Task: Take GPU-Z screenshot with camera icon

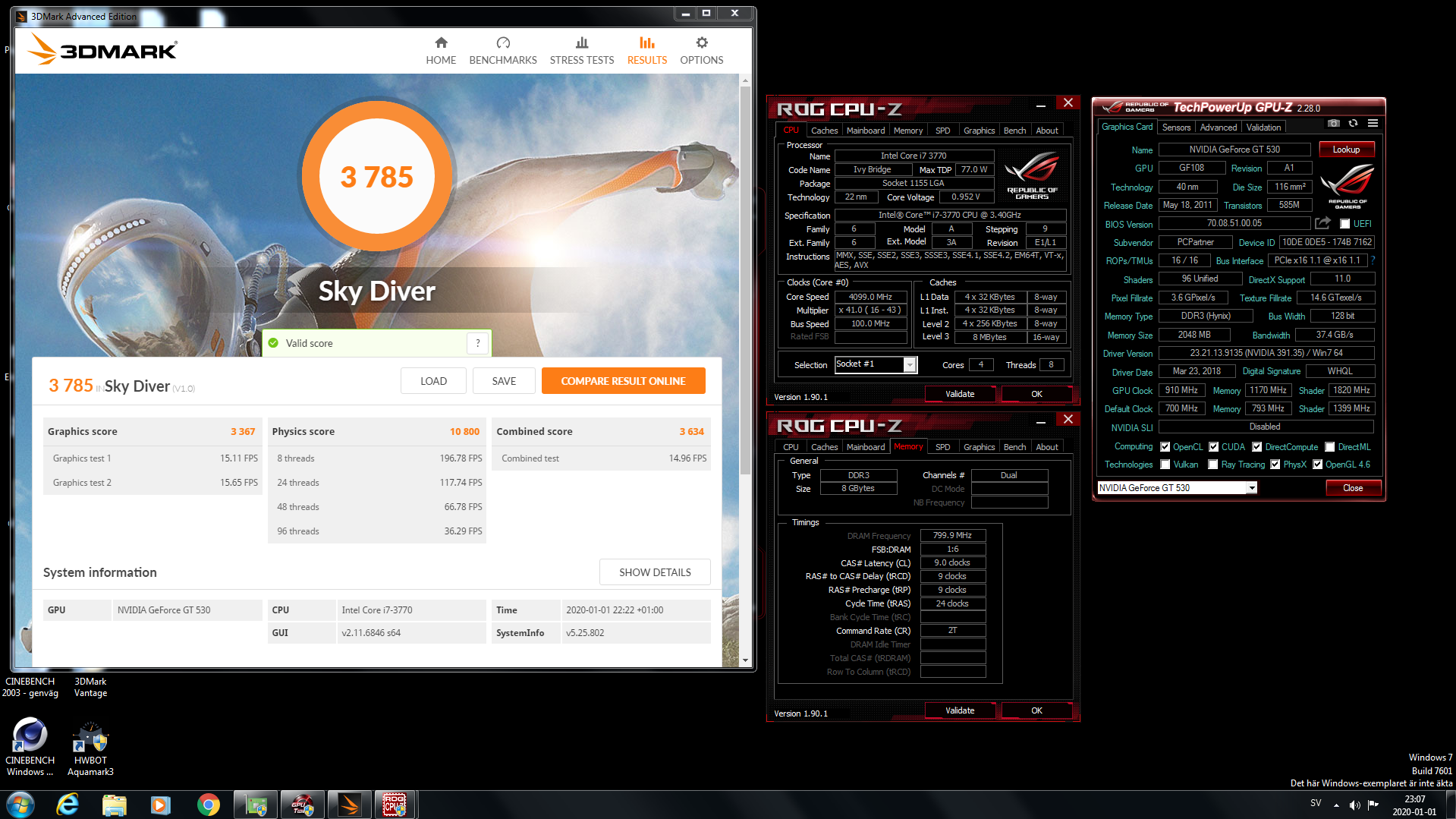Action: click(1334, 123)
